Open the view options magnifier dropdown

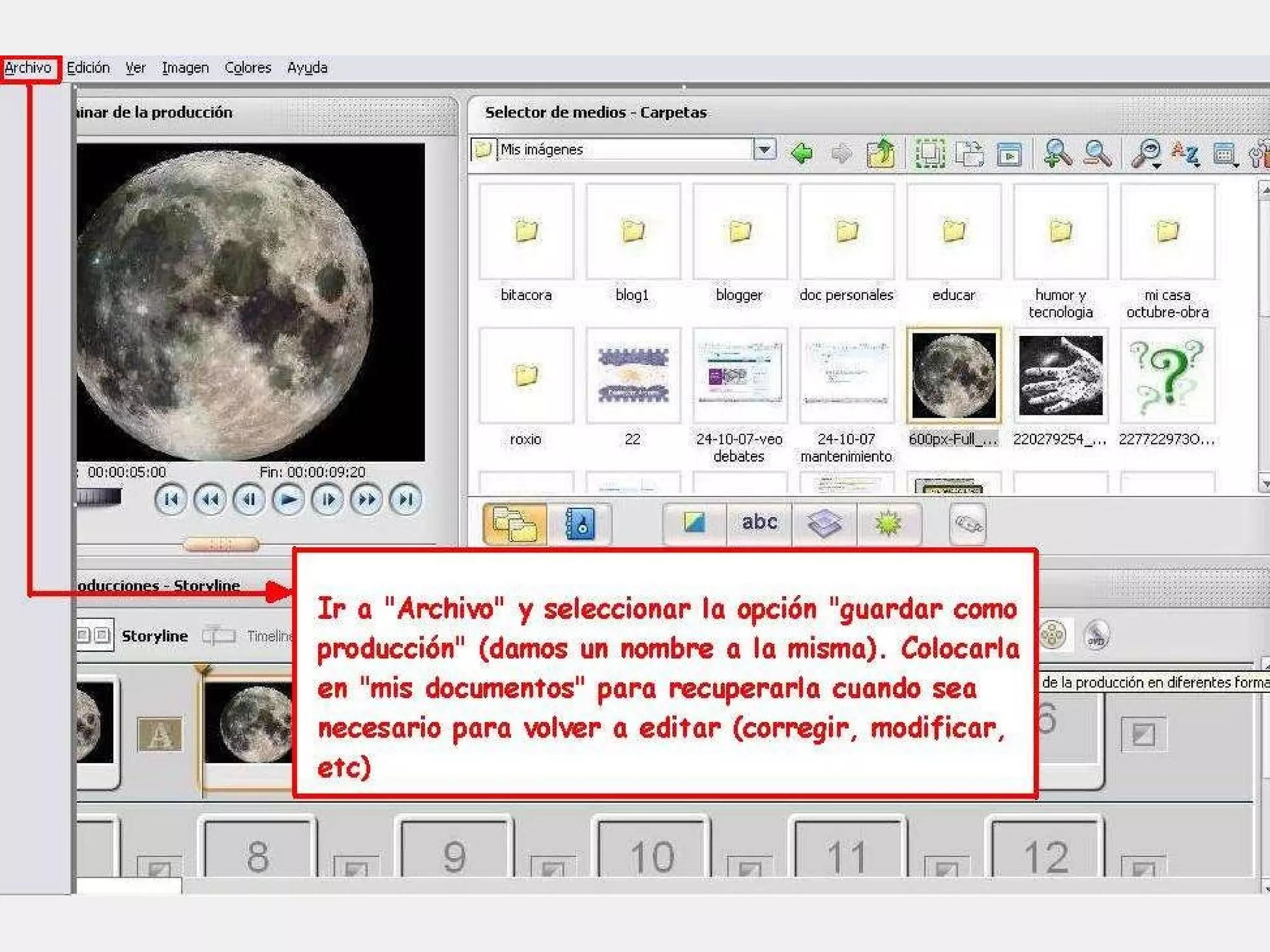(1147, 153)
